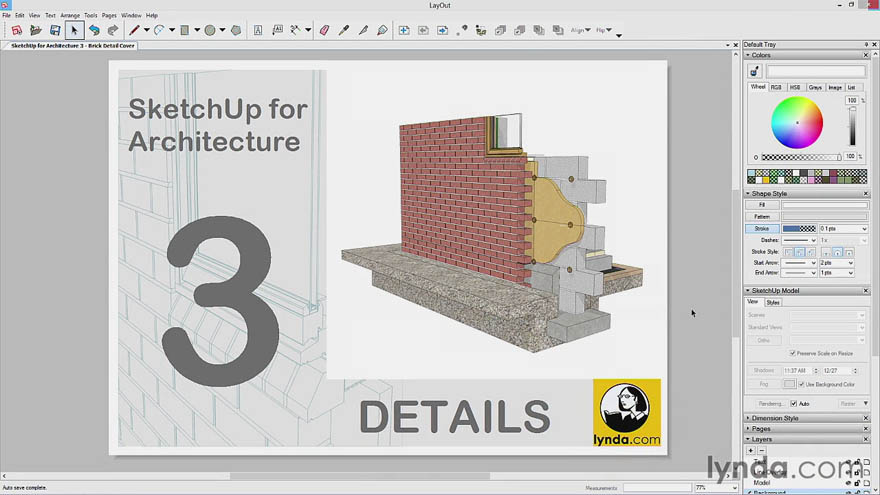Click the horizontal scrollbar under the page
Screen dimensions: 880x495
[x=360, y=476]
